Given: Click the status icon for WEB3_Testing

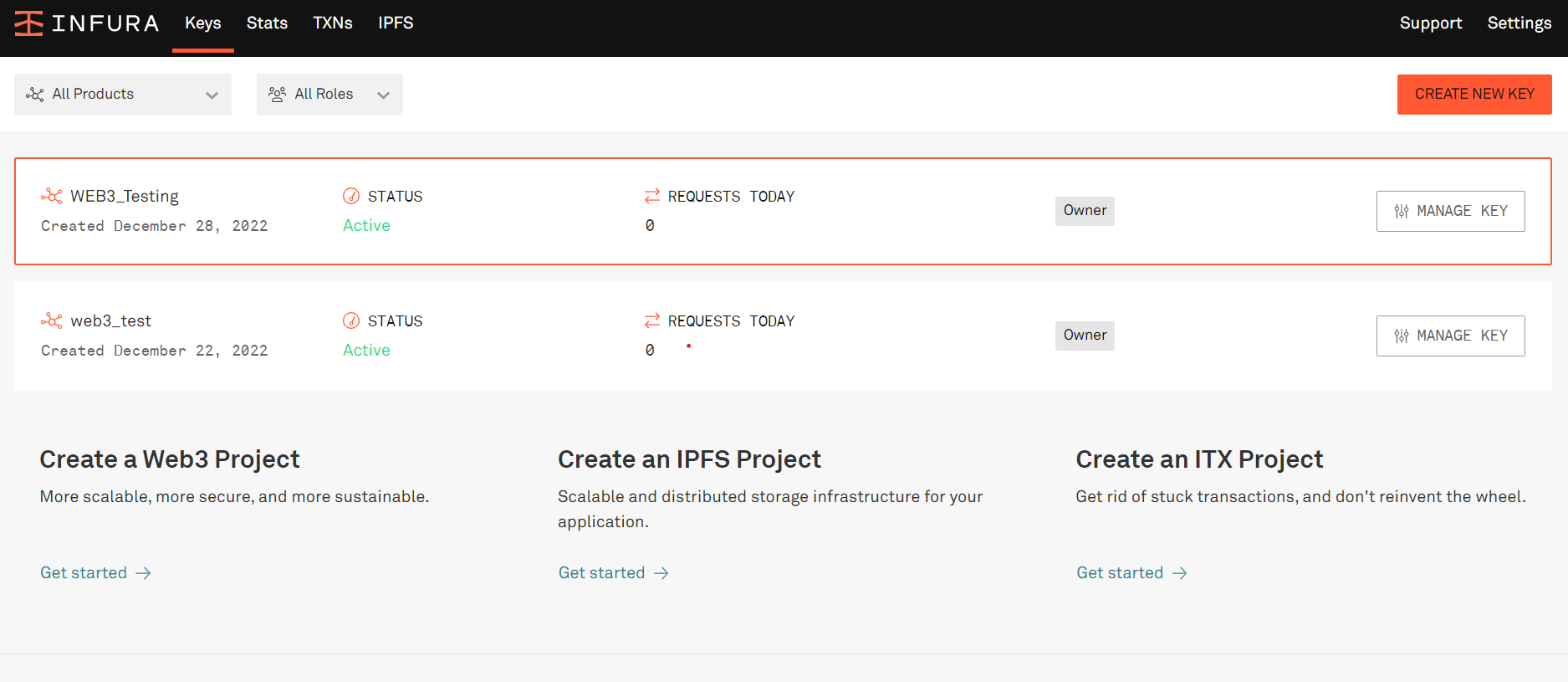Looking at the screenshot, I should coord(351,196).
